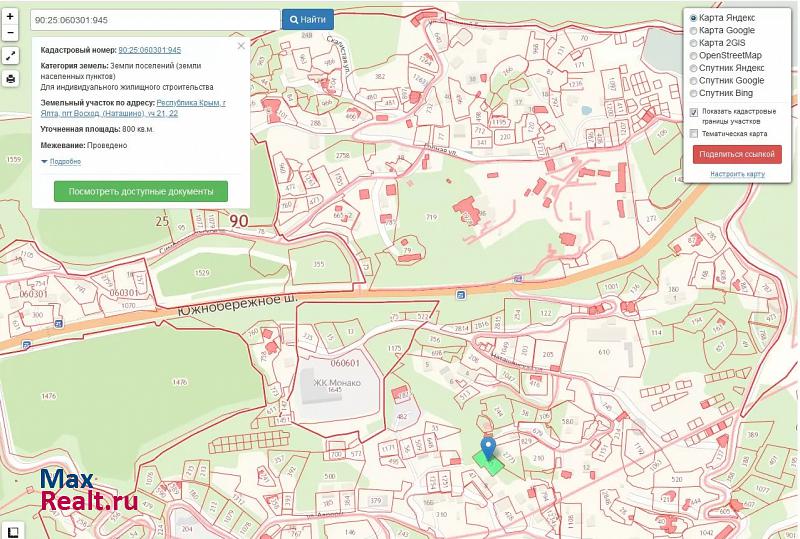Toggle fullscreen map via the expand arrows icon
The height and width of the screenshot is (539, 800).
click(x=10, y=56)
